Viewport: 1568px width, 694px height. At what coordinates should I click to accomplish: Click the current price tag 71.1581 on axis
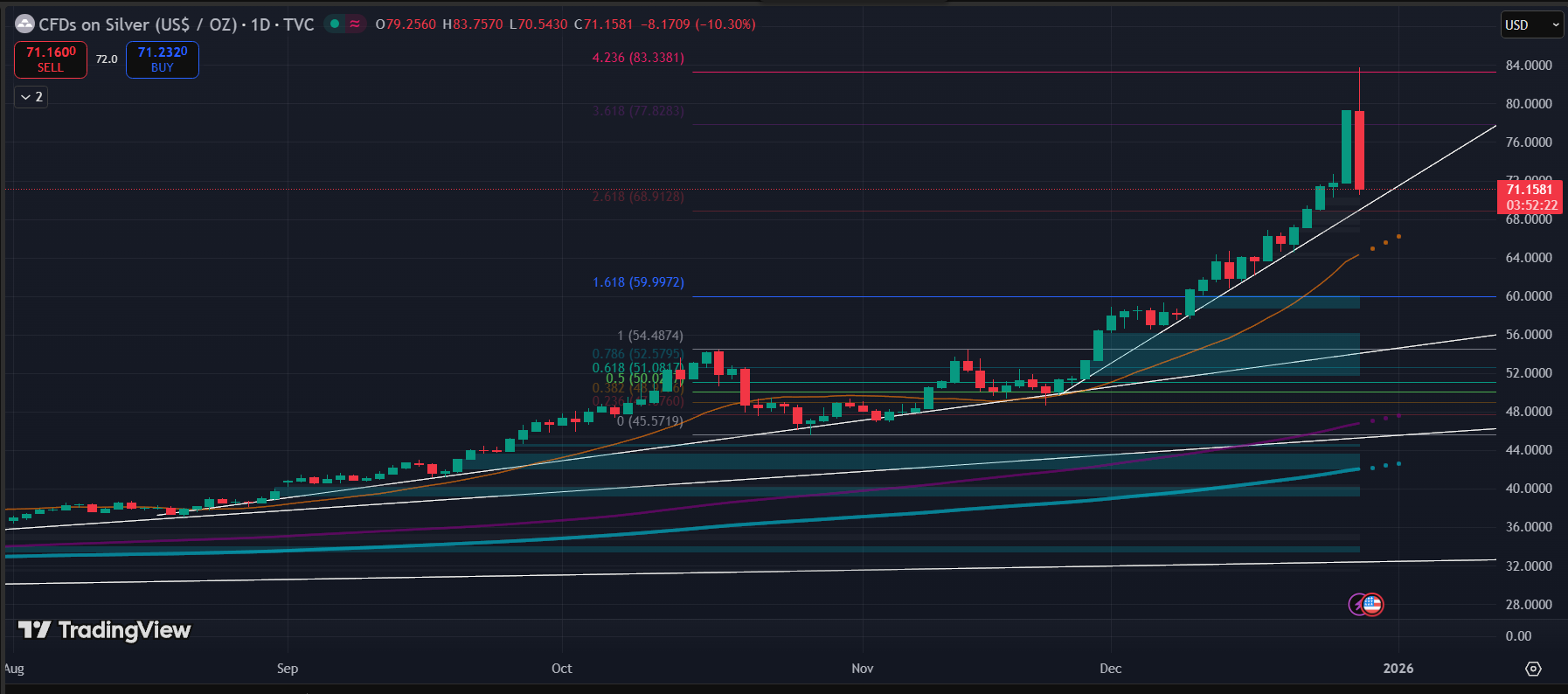click(x=1530, y=190)
